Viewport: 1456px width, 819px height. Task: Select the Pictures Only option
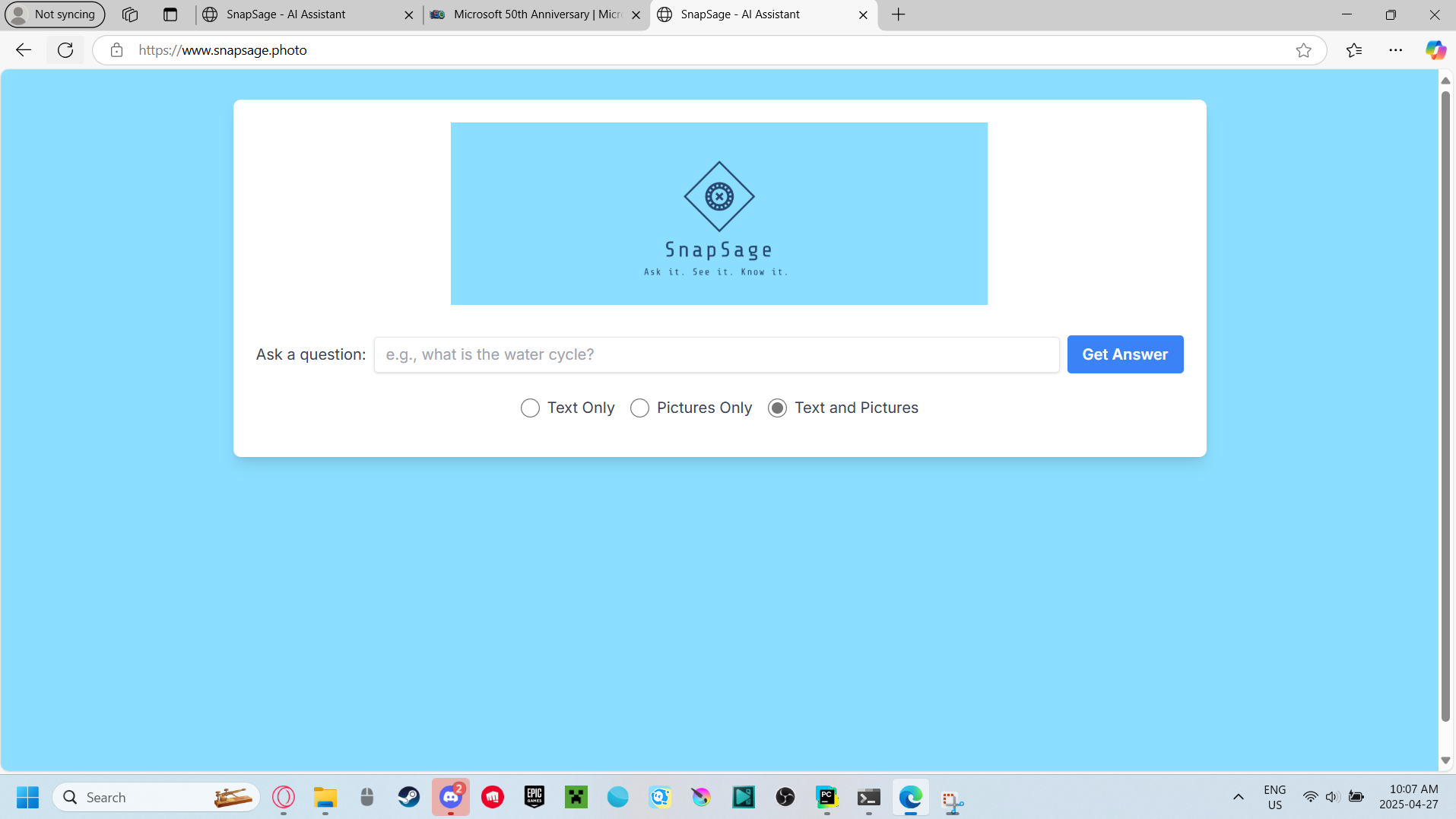coord(639,408)
